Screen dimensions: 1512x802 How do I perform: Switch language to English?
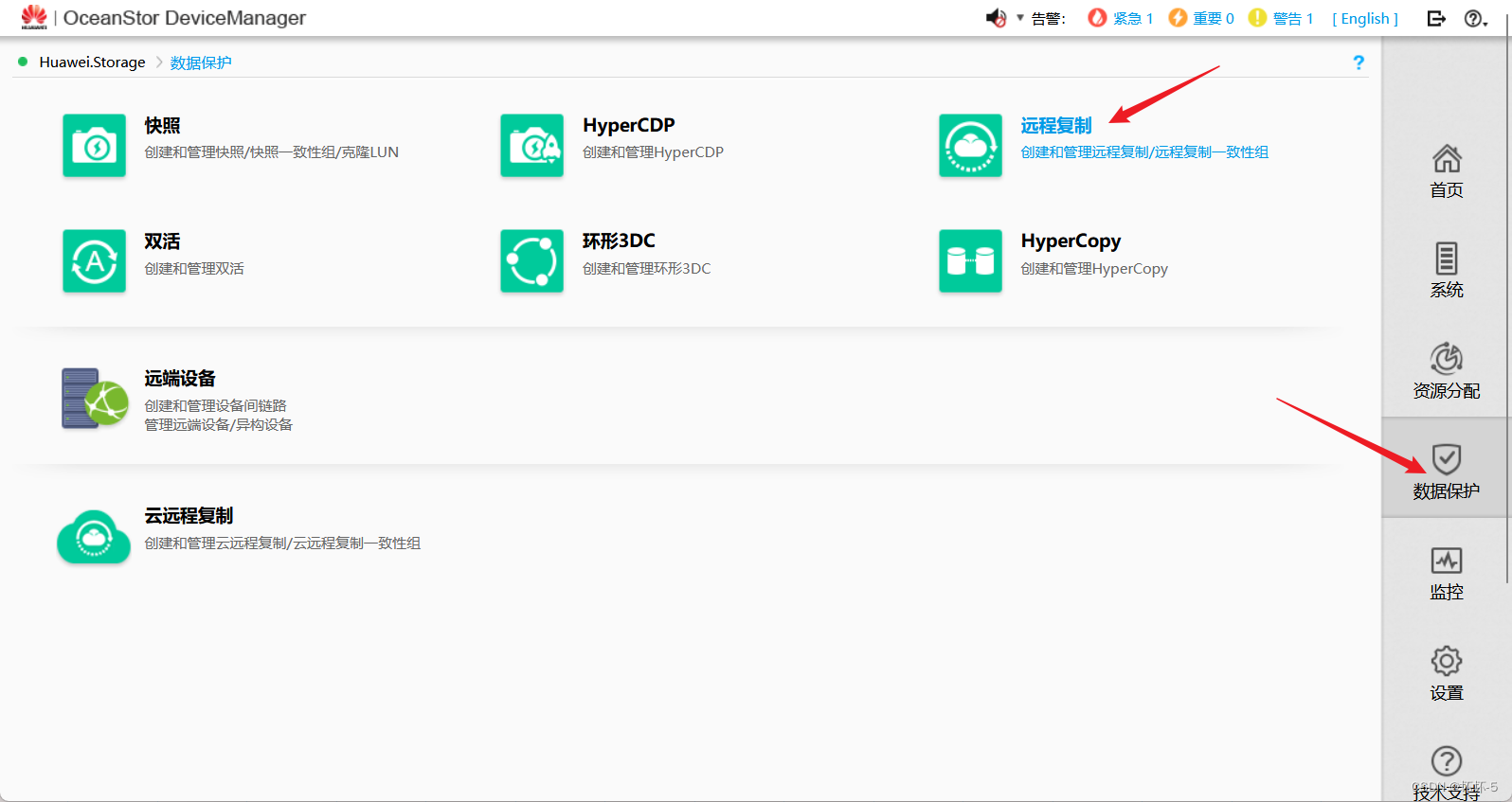1365,18
